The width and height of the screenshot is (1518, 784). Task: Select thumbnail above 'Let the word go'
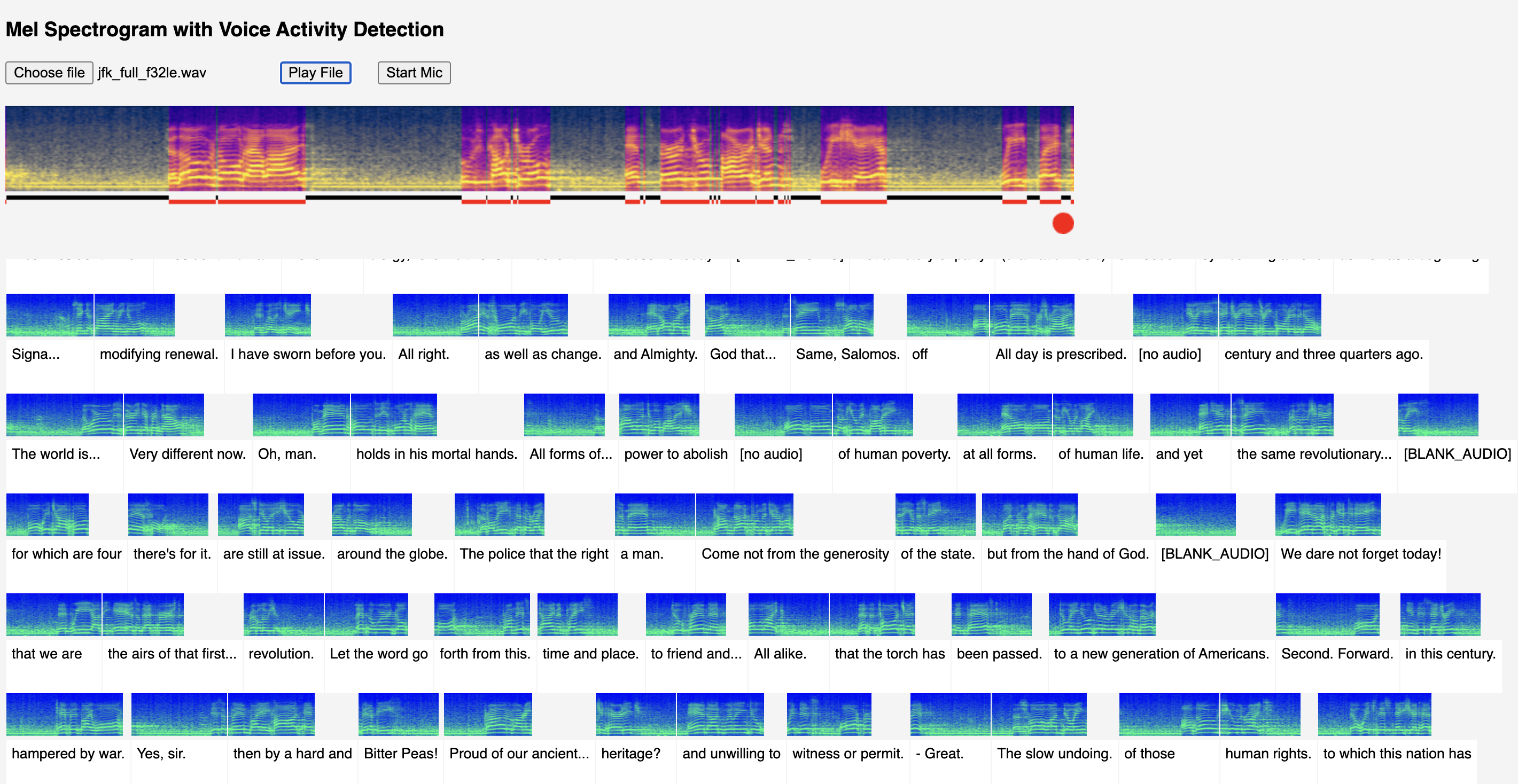tap(366, 614)
